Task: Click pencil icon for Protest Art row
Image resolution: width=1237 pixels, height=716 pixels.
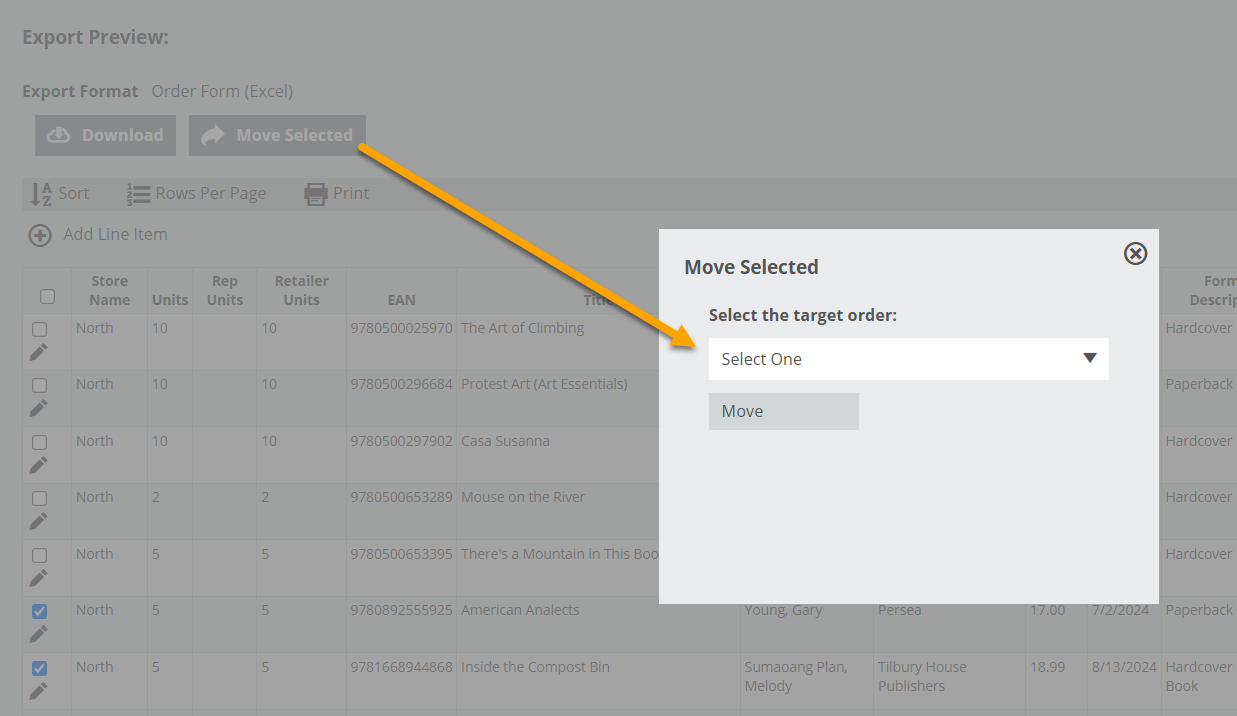Action: tap(38, 408)
